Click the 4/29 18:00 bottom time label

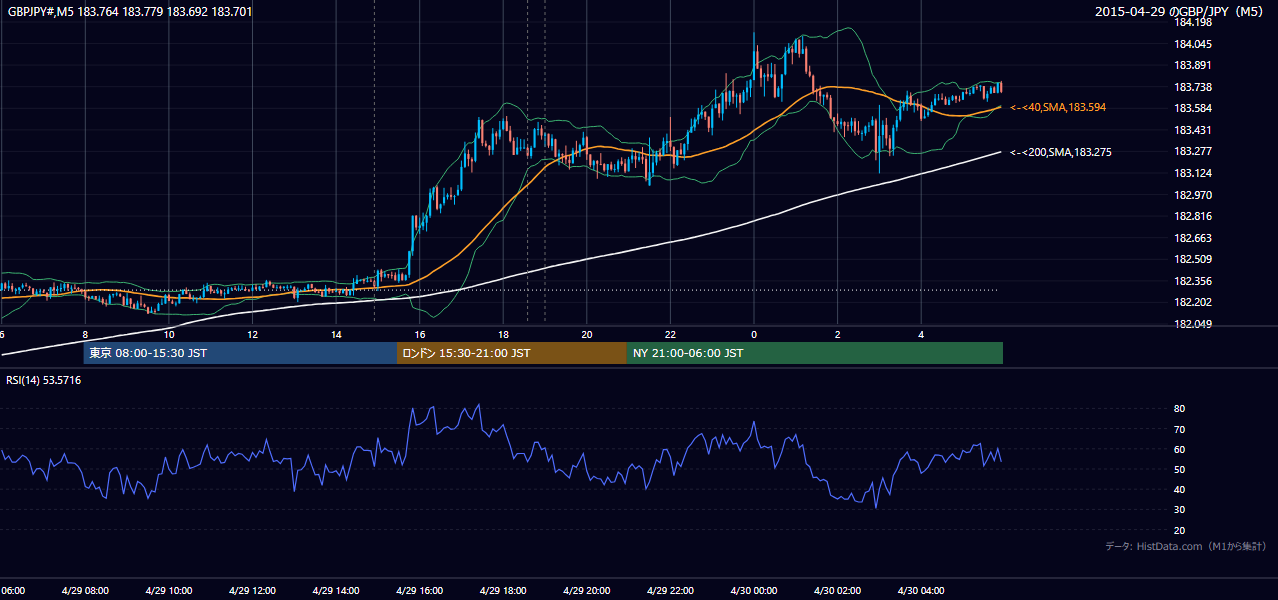pos(503,590)
